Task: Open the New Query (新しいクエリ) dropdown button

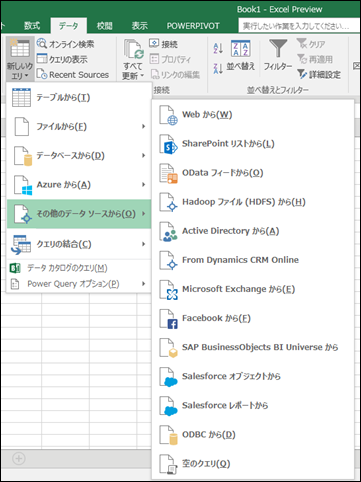Action: pos(20,59)
